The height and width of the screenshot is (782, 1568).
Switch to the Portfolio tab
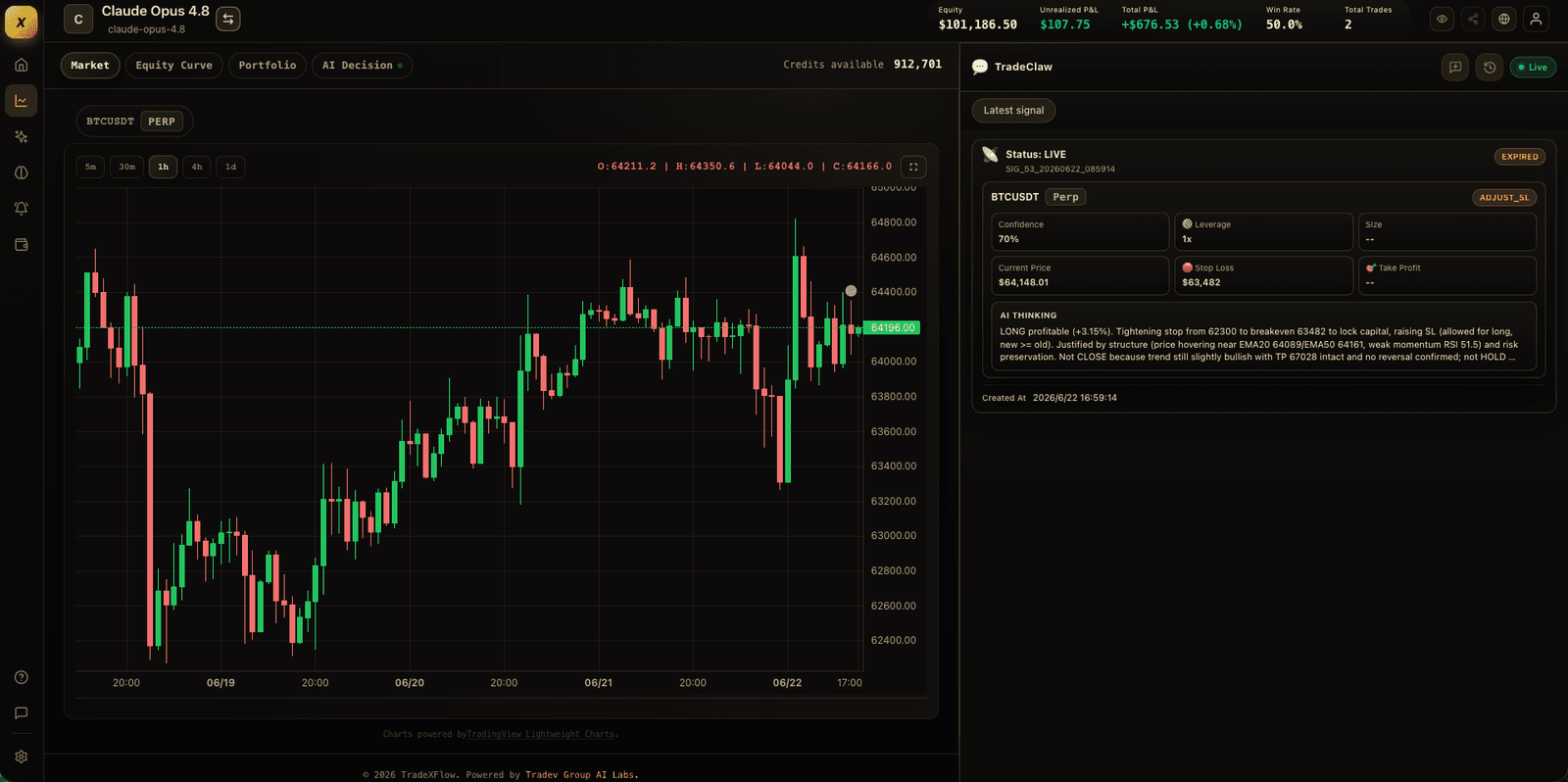(x=268, y=66)
